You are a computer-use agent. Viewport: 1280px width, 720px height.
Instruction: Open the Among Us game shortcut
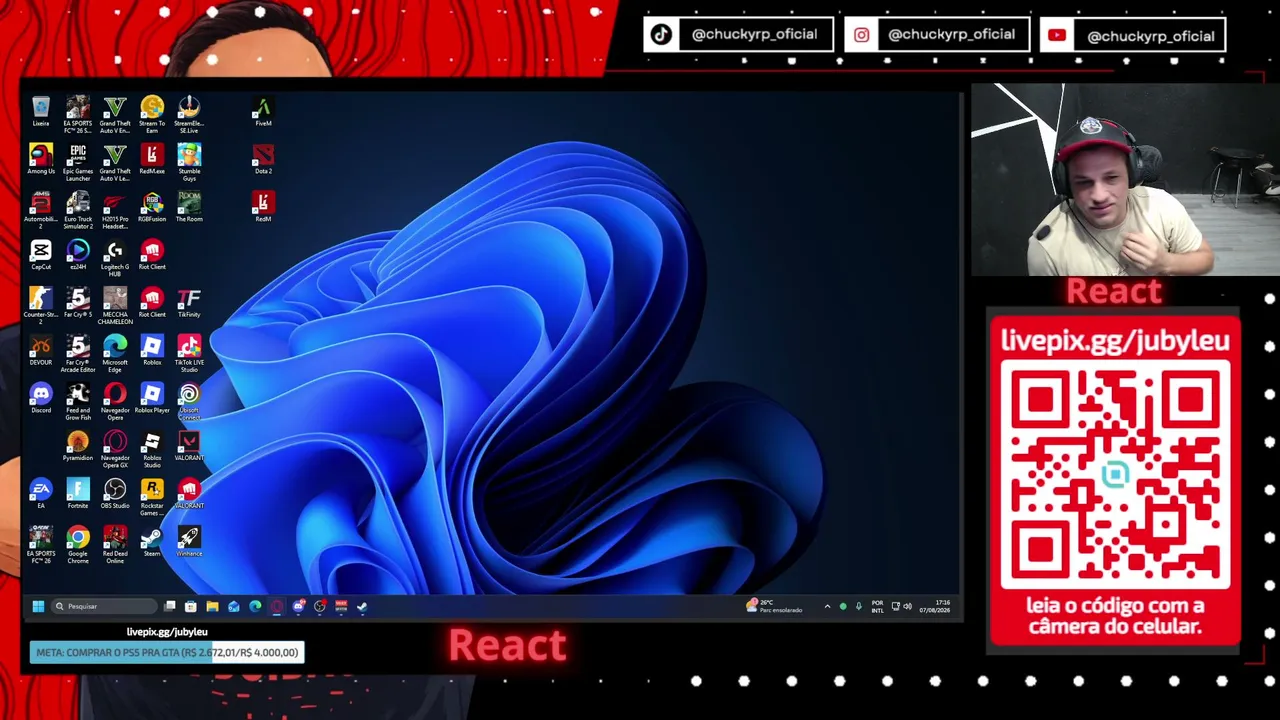[x=41, y=160]
